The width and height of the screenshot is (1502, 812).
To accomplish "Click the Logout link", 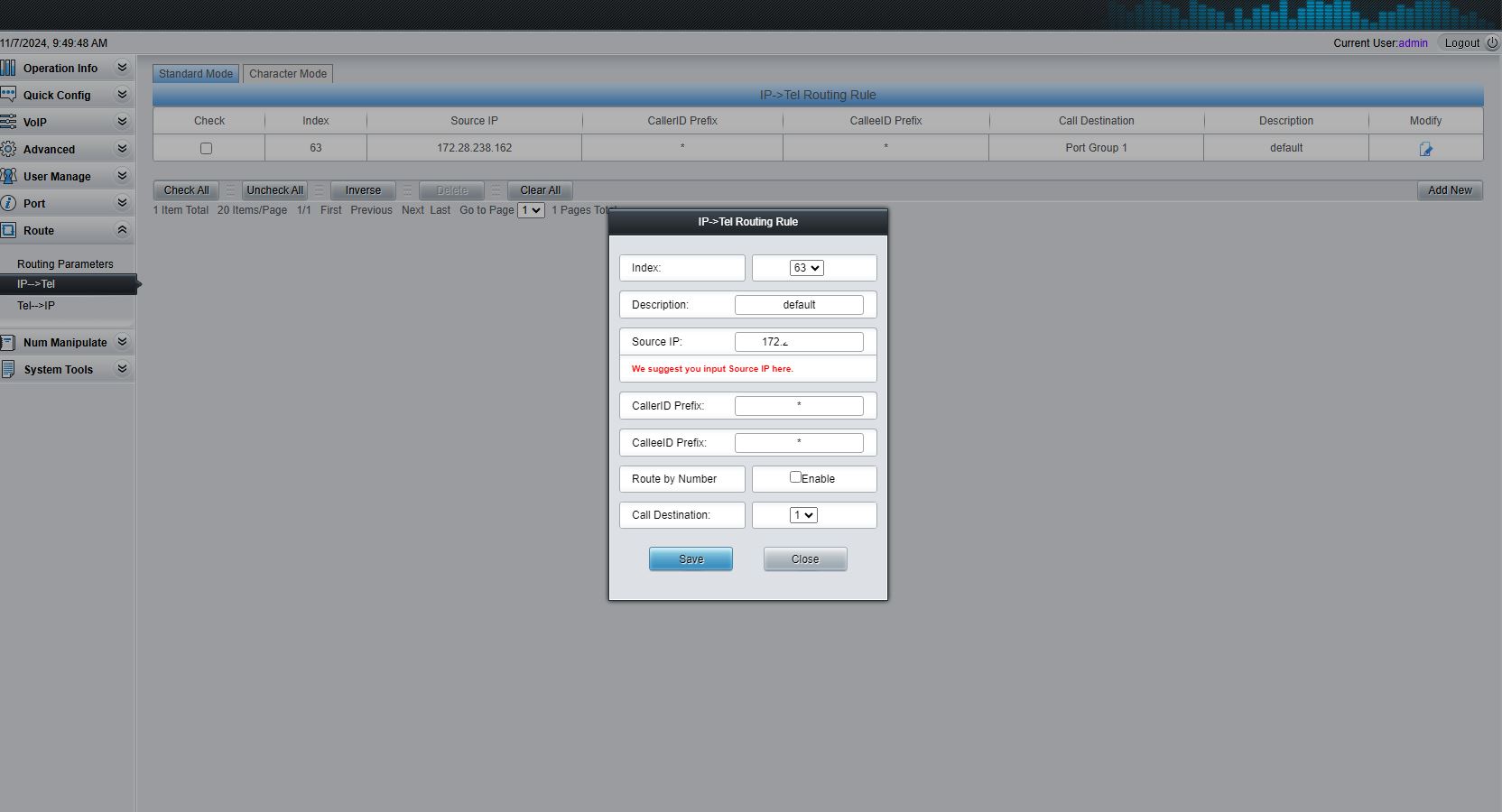I will (x=1461, y=42).
